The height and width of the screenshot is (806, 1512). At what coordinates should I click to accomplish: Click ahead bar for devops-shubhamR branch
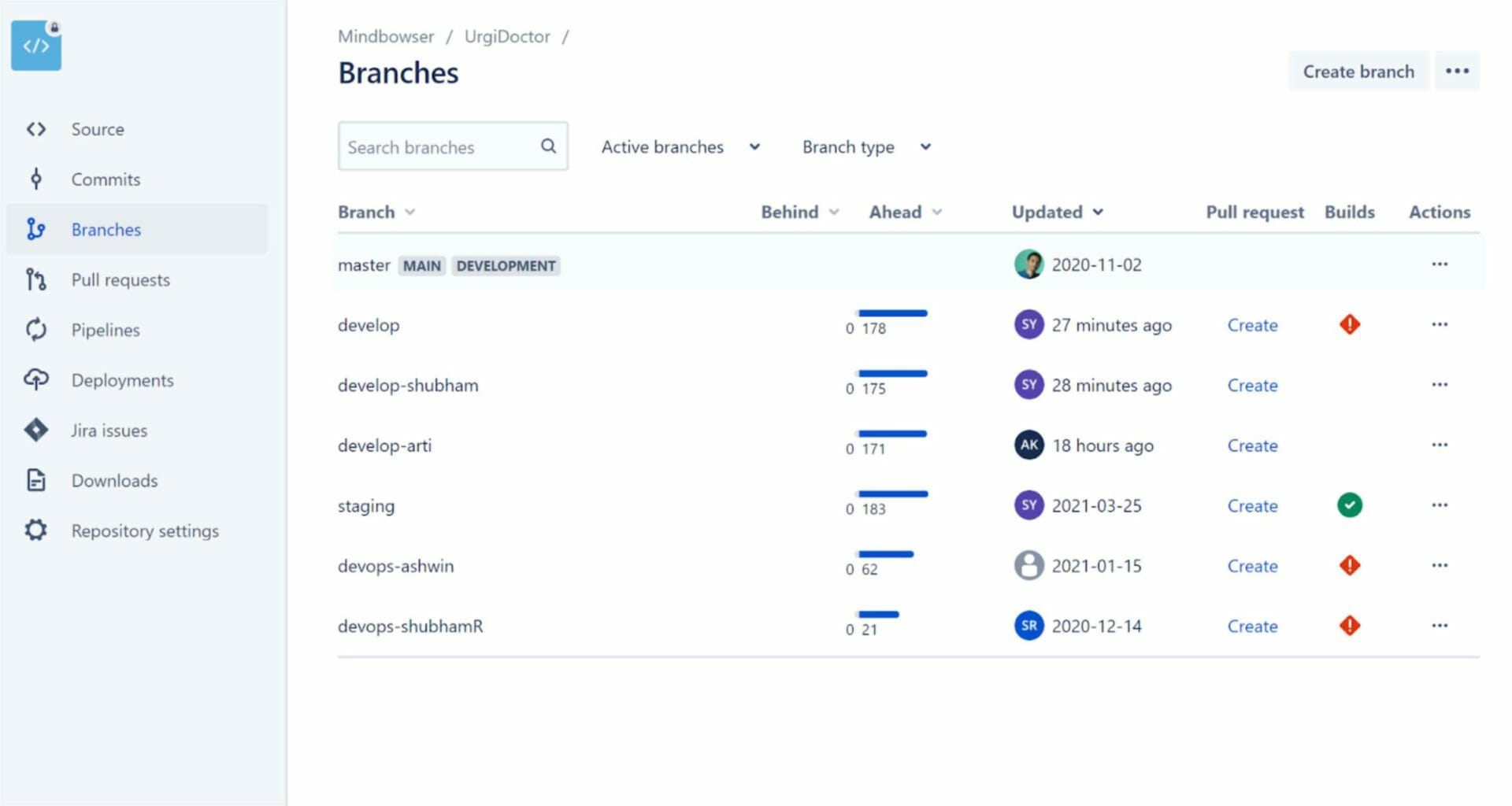click(x=878, y=614)
